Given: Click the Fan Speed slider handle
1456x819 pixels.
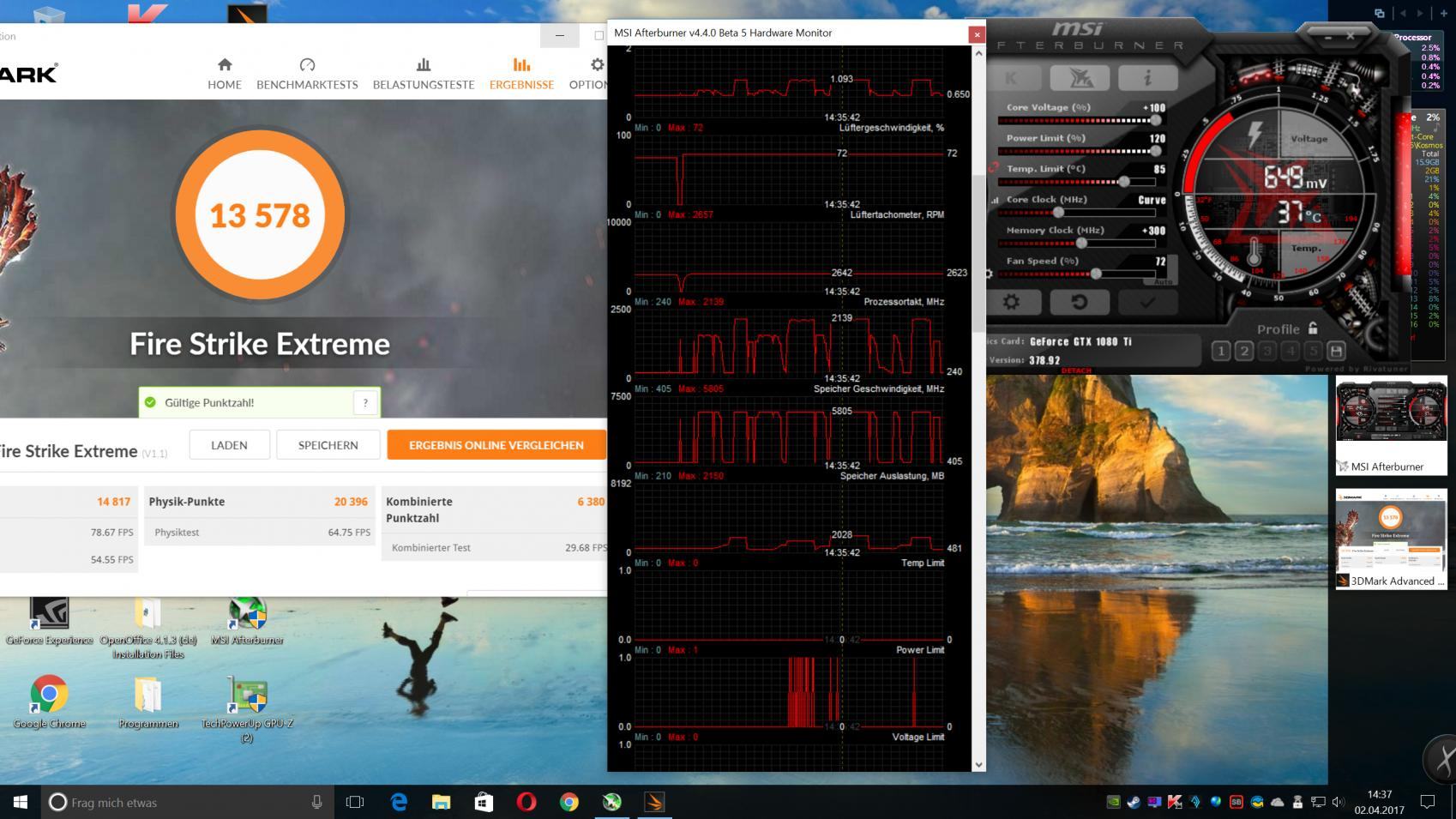Looking at the screenshot, I should pos(1096,274).
